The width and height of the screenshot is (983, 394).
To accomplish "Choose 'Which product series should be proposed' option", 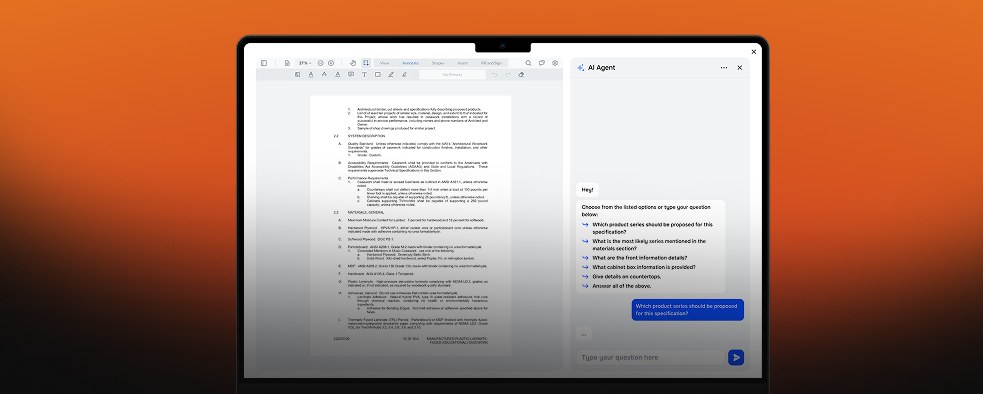I will click(x=653, y=228).
